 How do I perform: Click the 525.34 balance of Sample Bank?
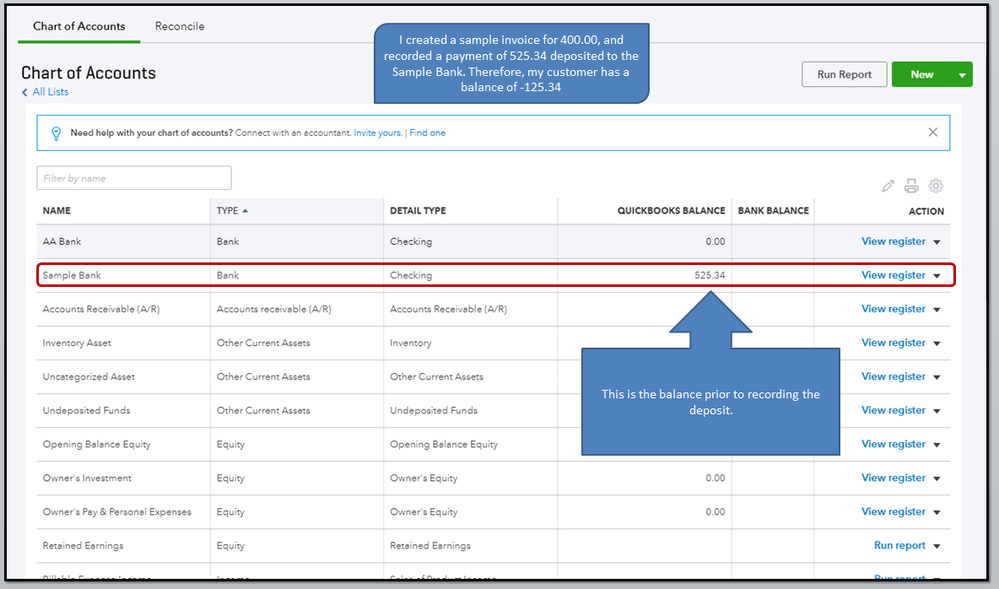click(x=710, y=275)
